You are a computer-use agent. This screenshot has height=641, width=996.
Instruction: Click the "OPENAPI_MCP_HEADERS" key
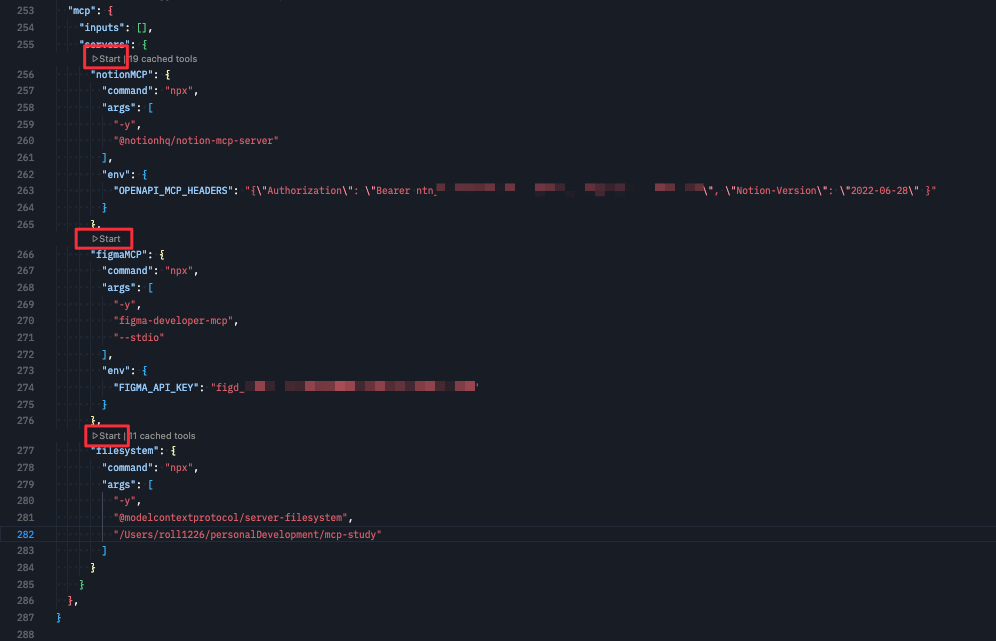[173, 191]
